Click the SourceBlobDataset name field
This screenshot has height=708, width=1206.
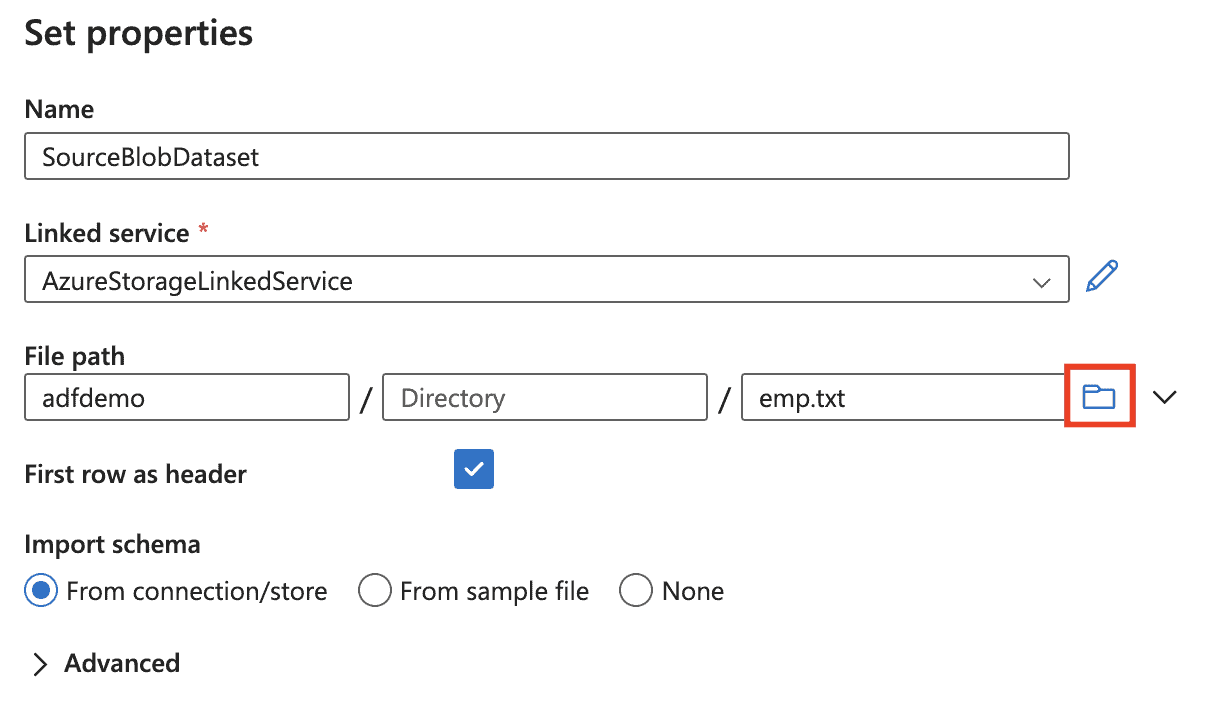pos(546,157)
